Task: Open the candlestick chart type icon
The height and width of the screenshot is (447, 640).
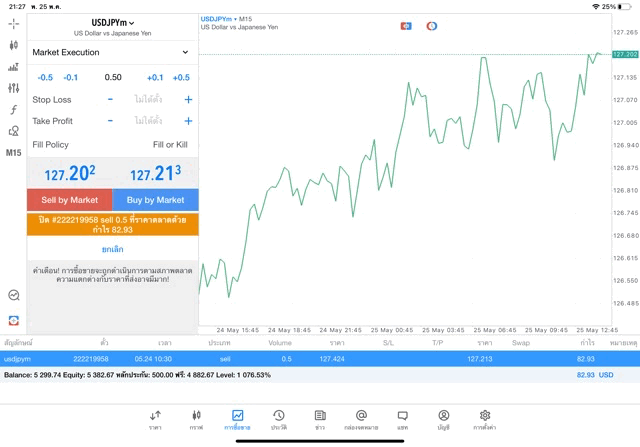Action: pyautogui.click(x=13, y=45)
